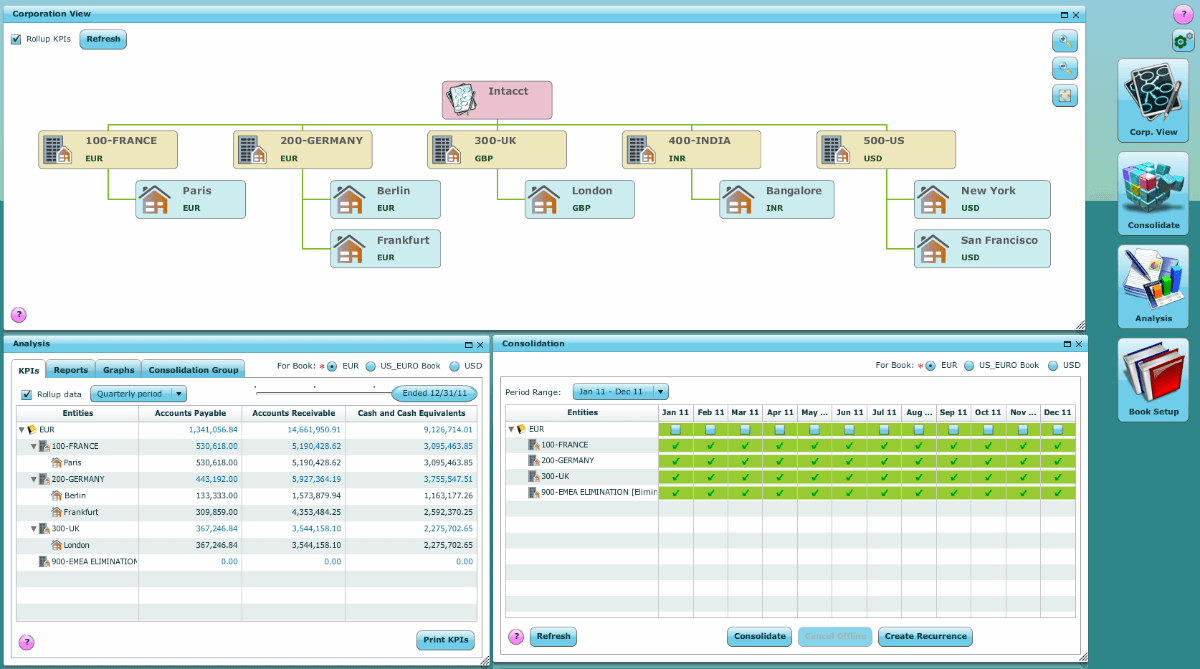
Task: Open Consolidate from the sidebar
Action: point(1153,193)
